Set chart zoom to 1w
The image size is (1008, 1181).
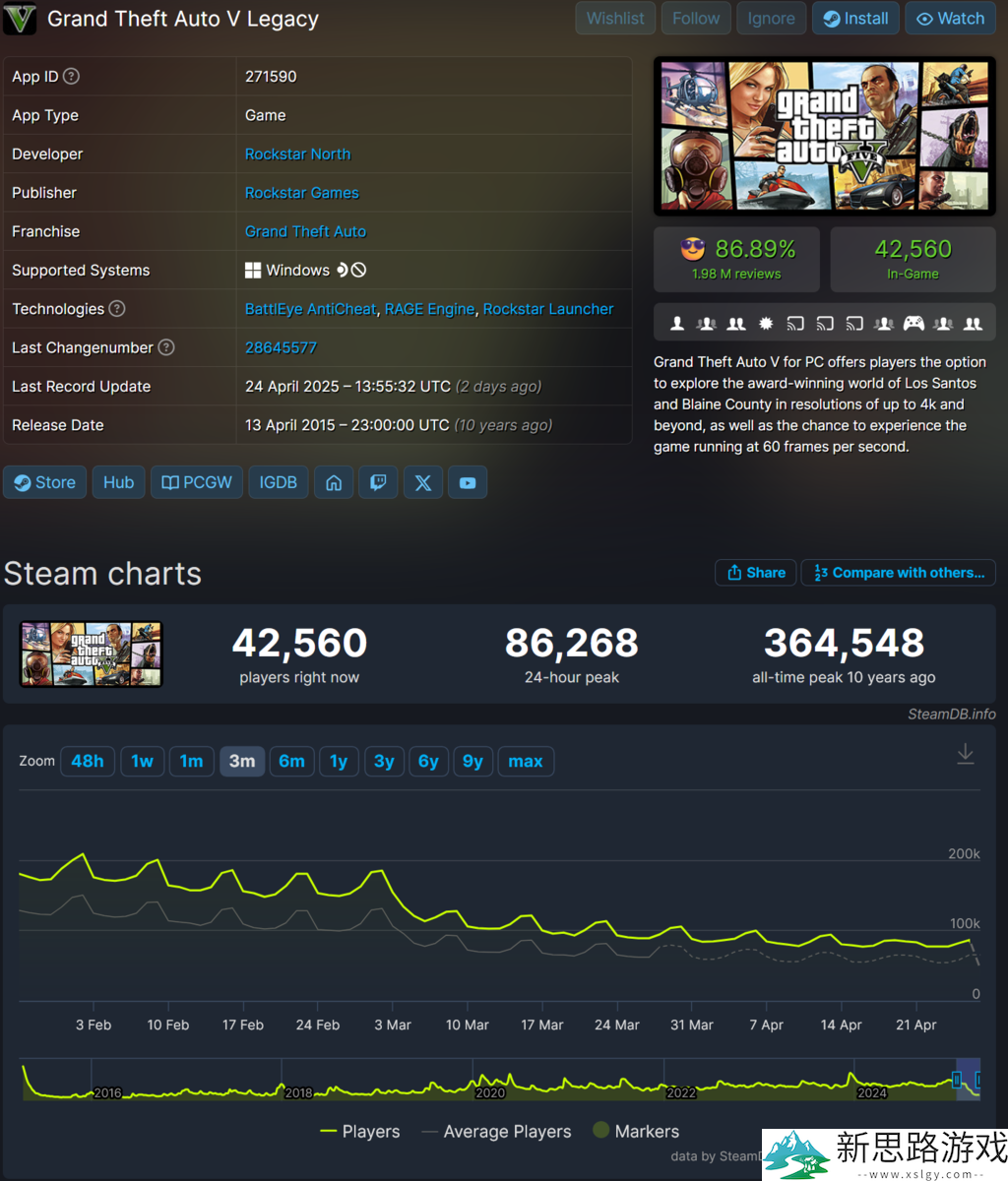(142, 761)
